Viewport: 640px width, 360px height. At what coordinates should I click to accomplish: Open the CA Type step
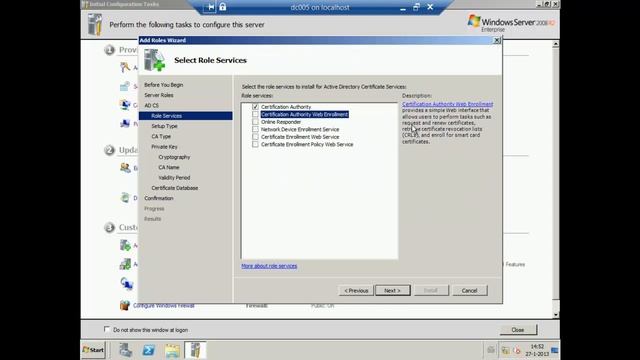(x=161, y=136)
